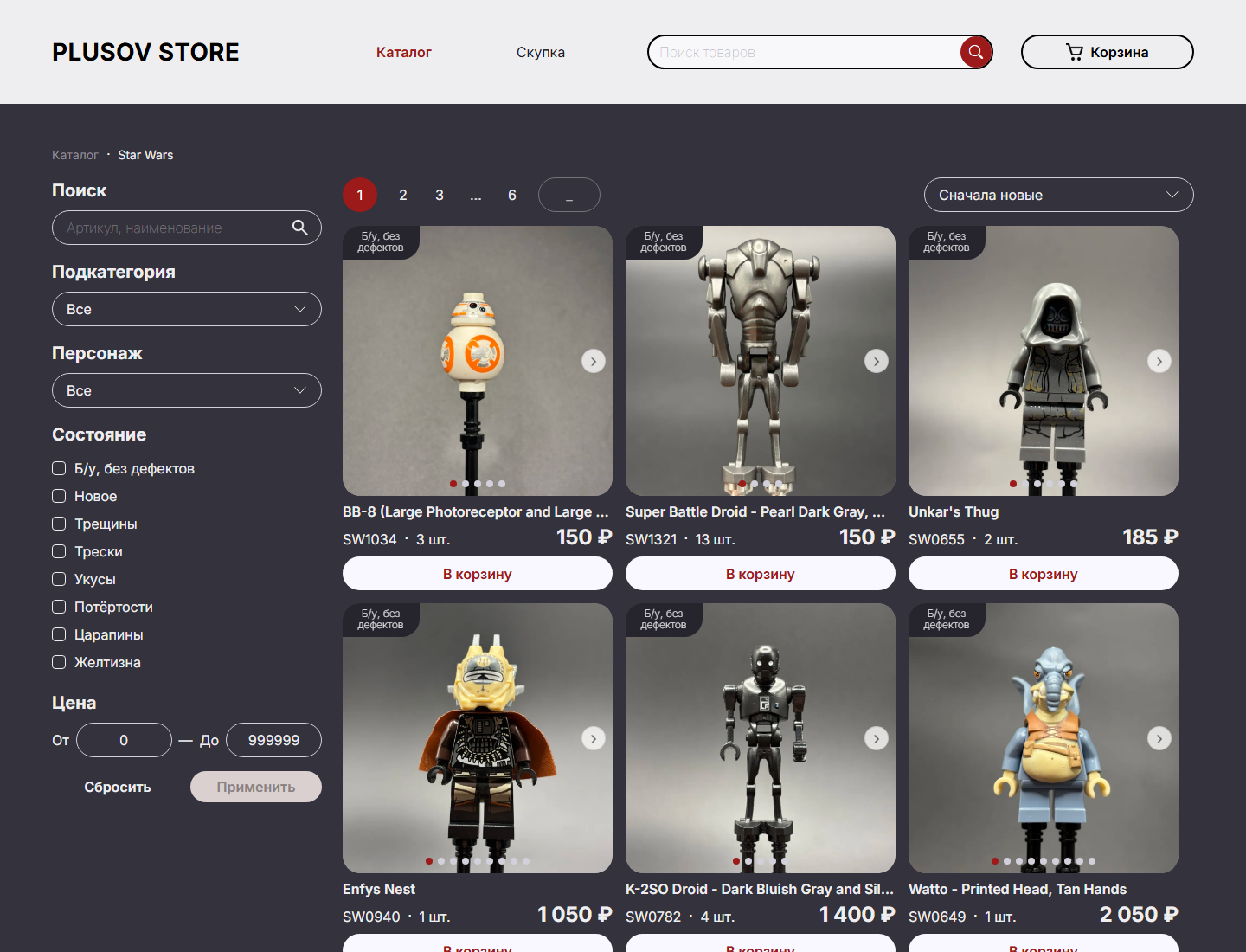This screenshot has width=1246, height=952.
Task: Click the Сбросить reset filters button
Action: click(118, 787)
